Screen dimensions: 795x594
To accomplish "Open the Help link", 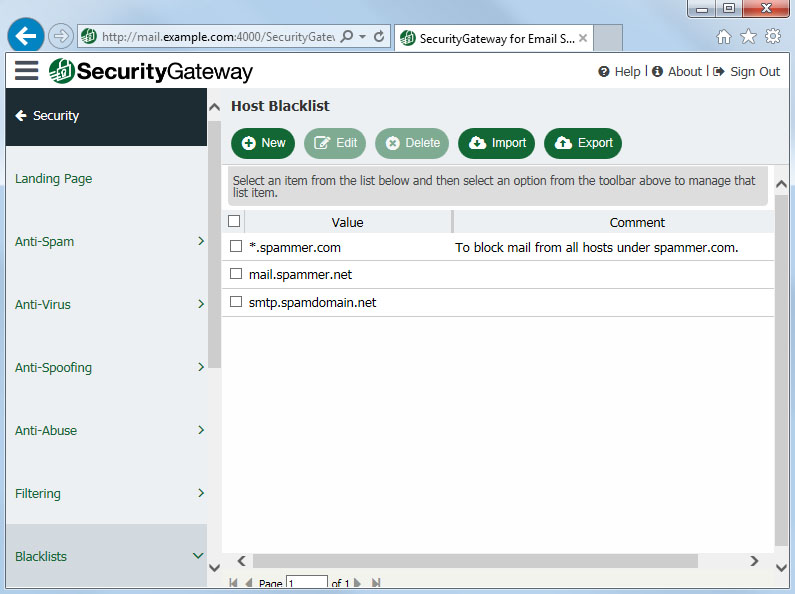I will point(619,71).
